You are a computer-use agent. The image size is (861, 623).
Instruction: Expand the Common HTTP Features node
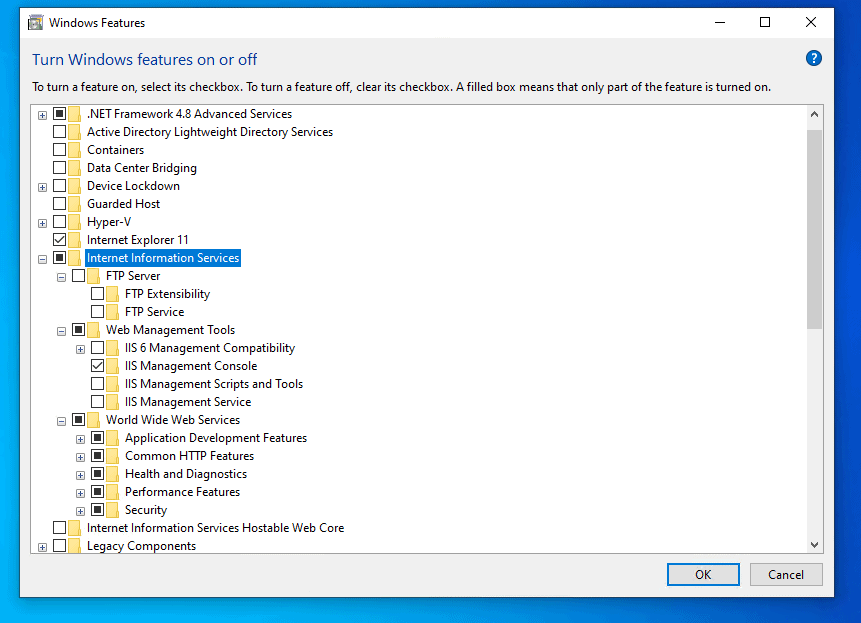(80, 457)
